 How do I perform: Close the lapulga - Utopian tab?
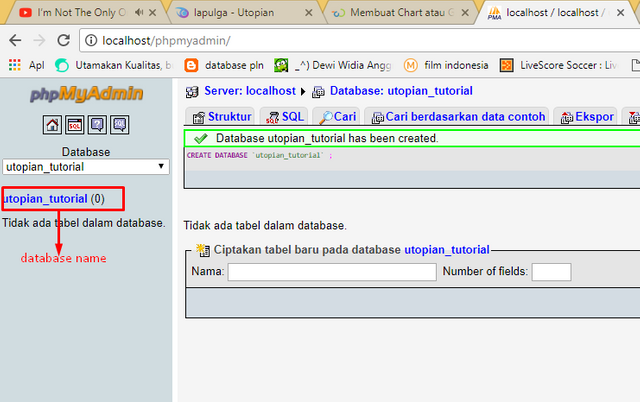click(x=309, y=13)
